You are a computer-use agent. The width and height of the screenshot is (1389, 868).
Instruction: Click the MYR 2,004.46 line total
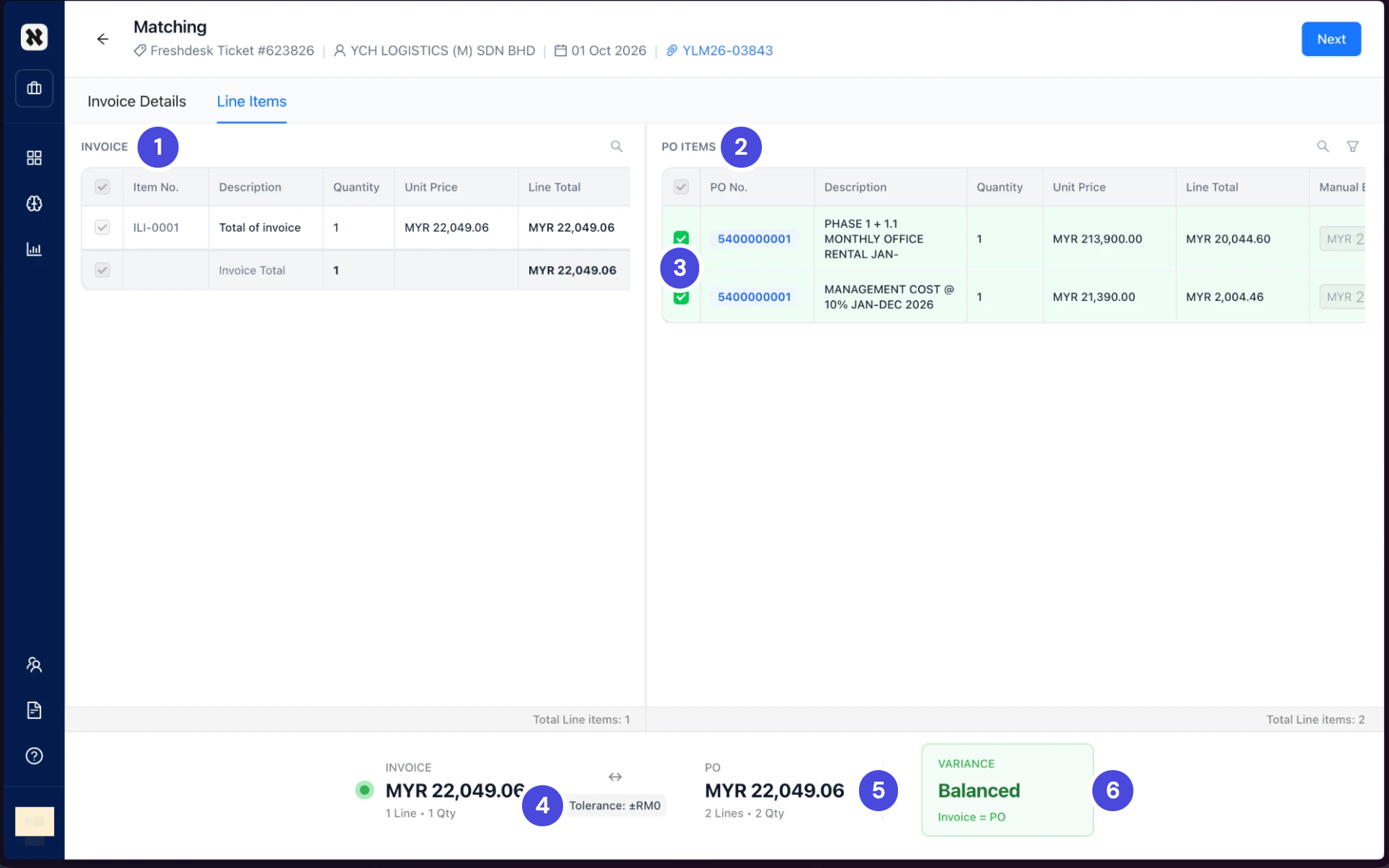1224,297
